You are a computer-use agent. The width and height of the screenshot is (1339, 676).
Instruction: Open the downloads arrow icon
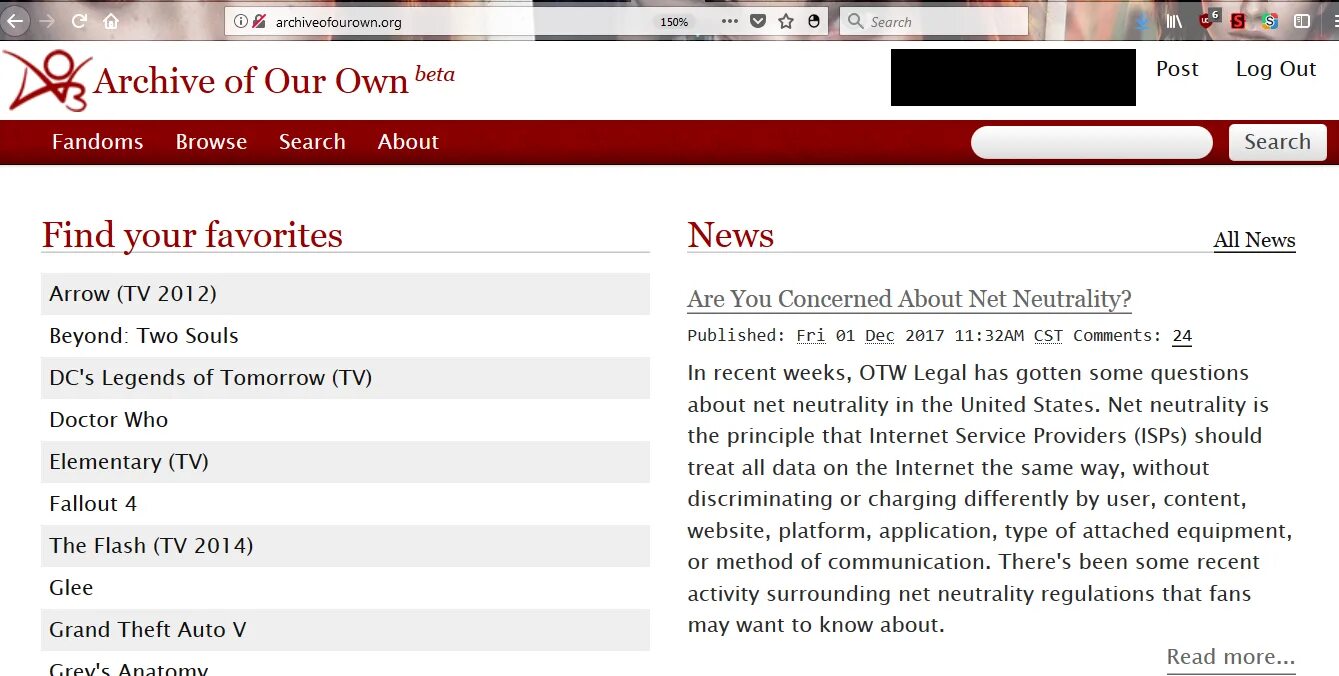point(1144,21)
